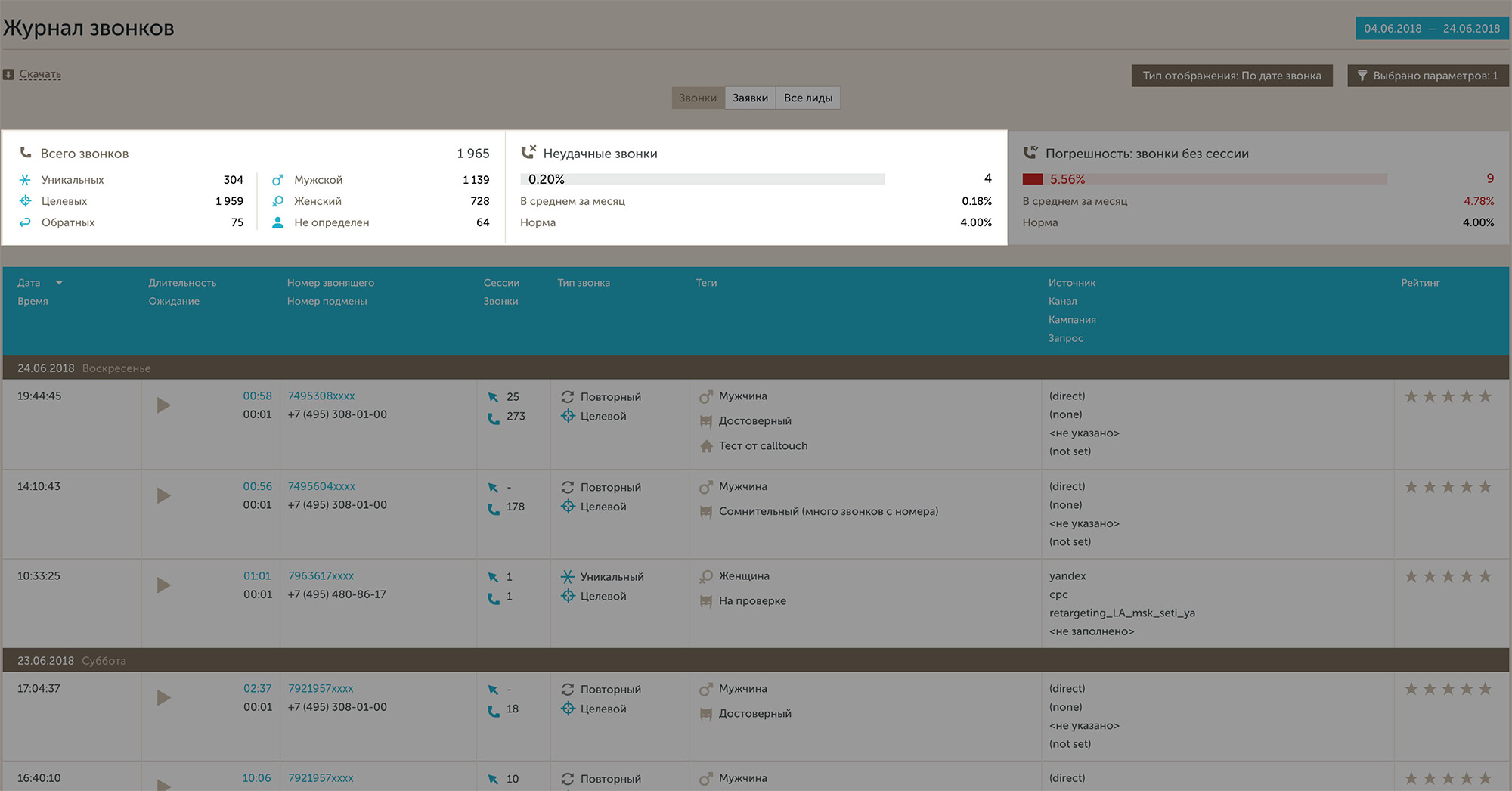Rate the 19:44:45 call five stars
This screenshot has height=791, width=1512.
[1485, 396]
